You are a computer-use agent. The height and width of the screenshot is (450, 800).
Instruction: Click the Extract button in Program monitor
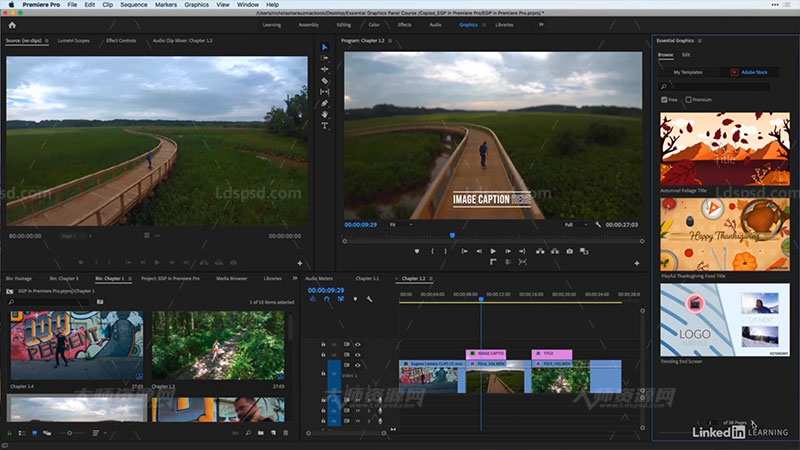click(x=555, y=251)
